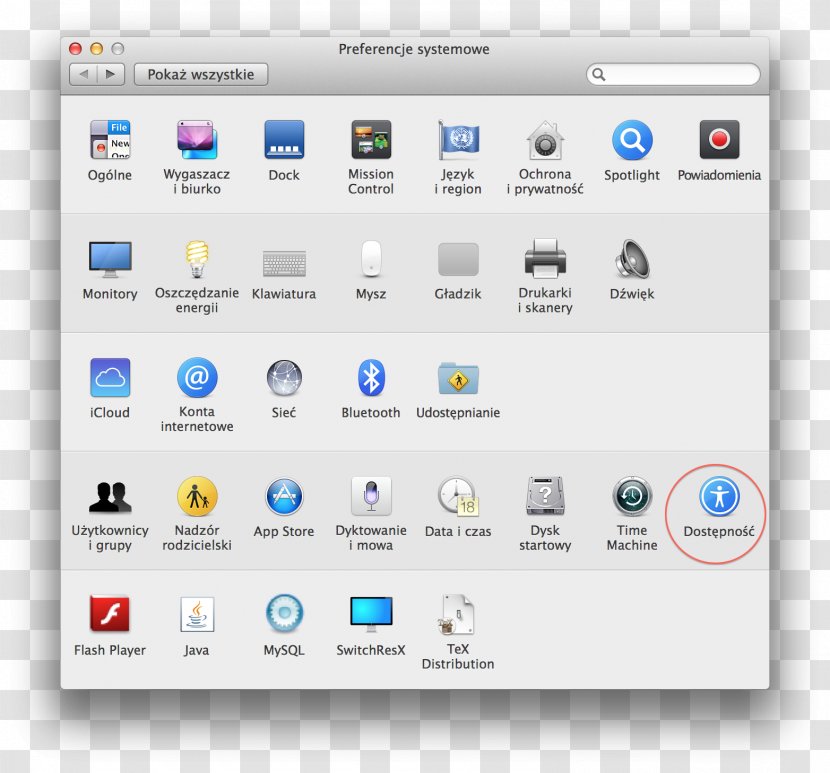Go forward with the right arrow button
Viewport: 830px width, 773px height.
coord(111,74)
